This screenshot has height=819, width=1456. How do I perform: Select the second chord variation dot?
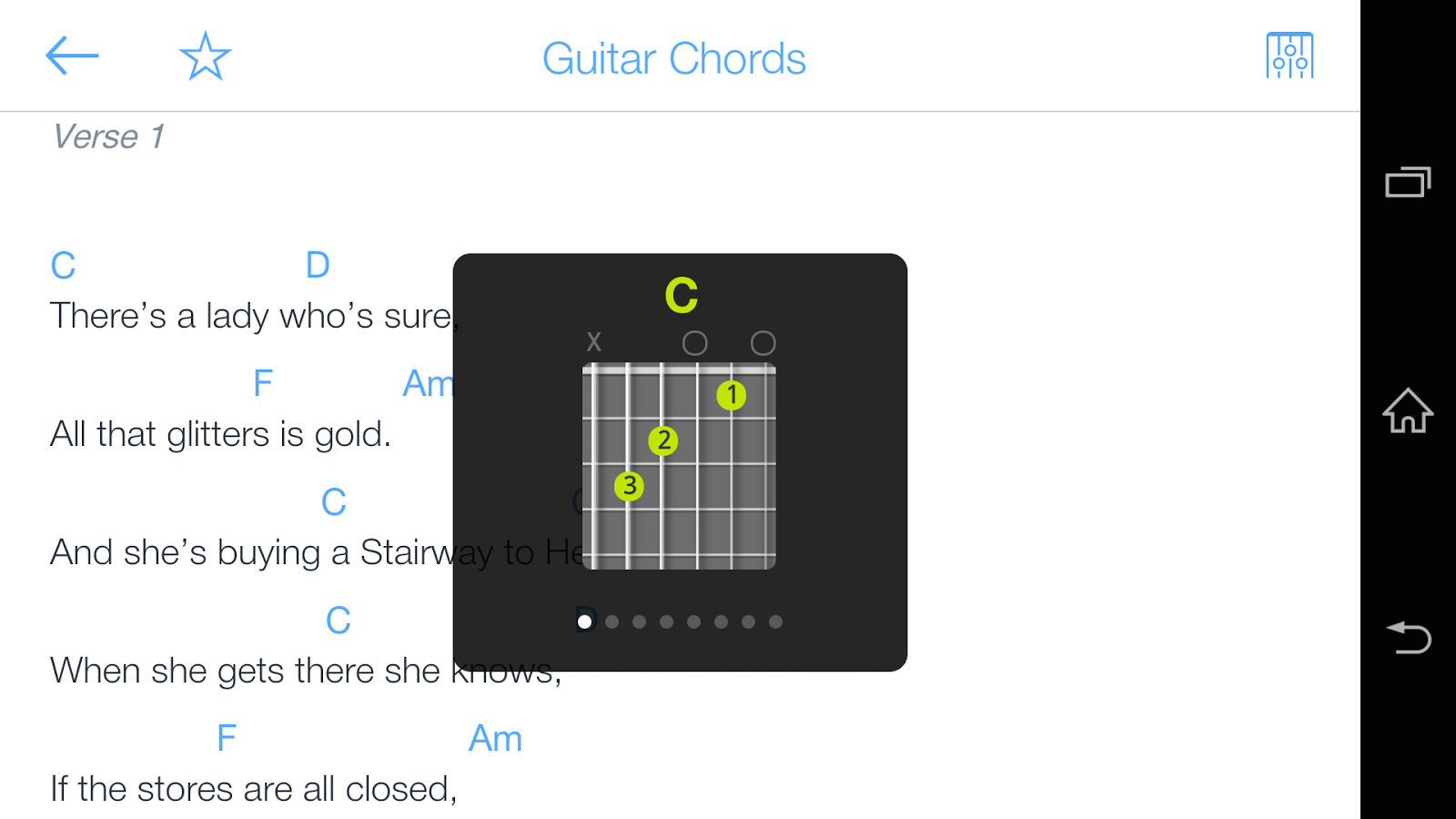612,622
